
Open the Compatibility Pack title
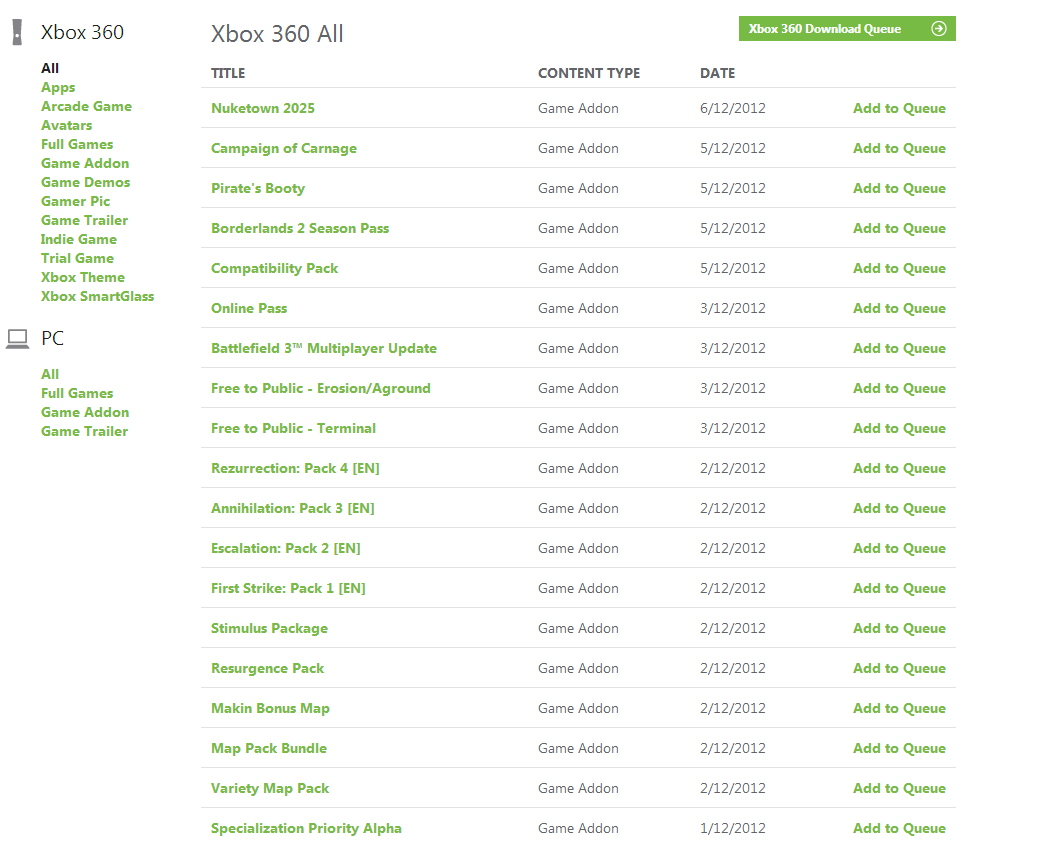274,268
